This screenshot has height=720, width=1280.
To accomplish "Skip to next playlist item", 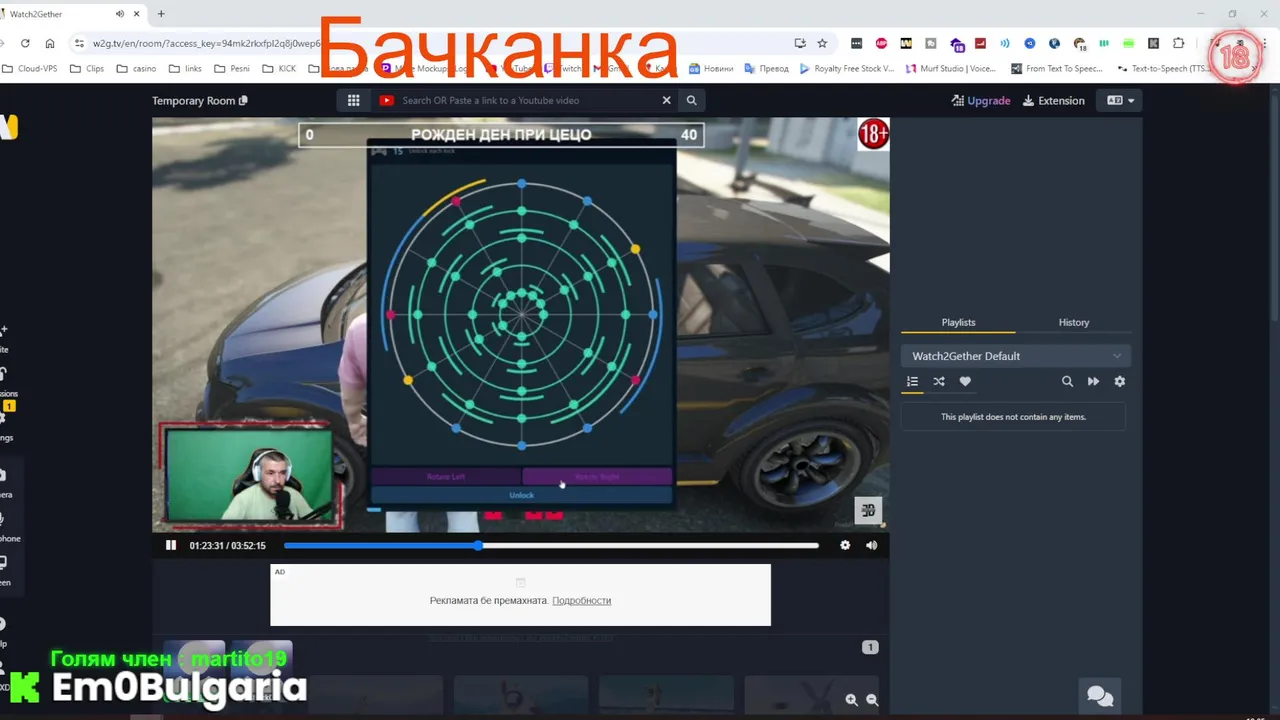I will coord(1093,381).
